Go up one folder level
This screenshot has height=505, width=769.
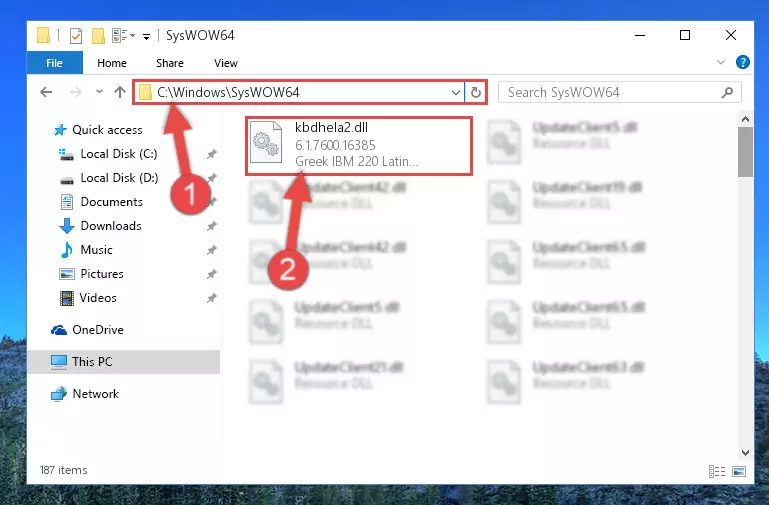pos(120,92)
